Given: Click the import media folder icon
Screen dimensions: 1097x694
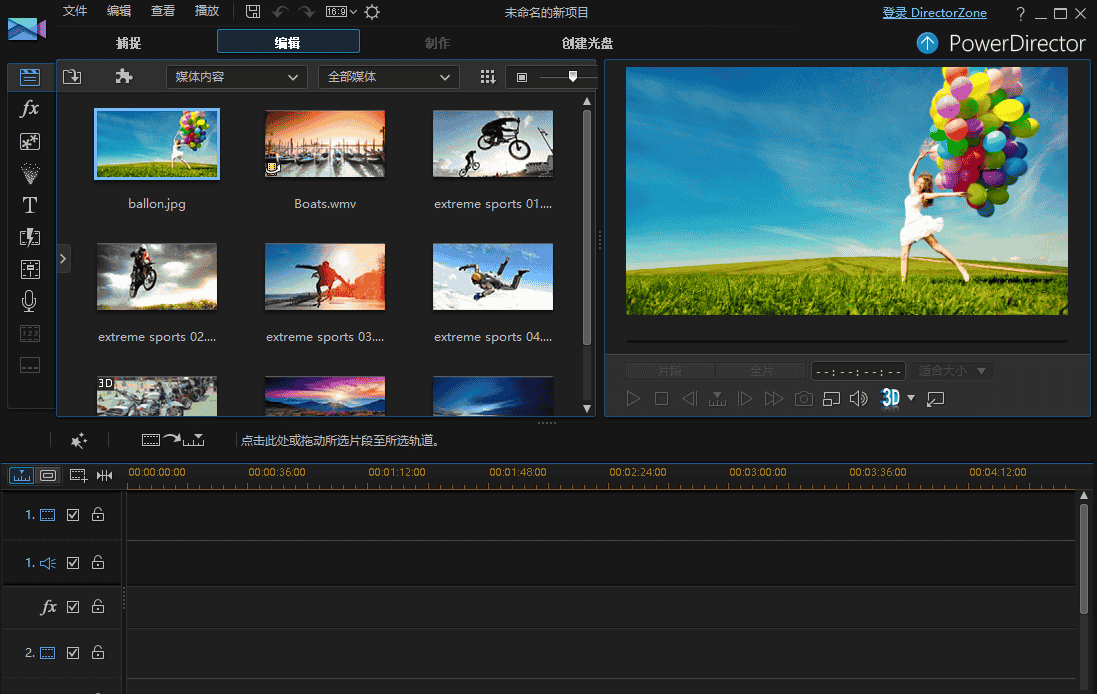Looking at the screenshot, I should point(72,77).
